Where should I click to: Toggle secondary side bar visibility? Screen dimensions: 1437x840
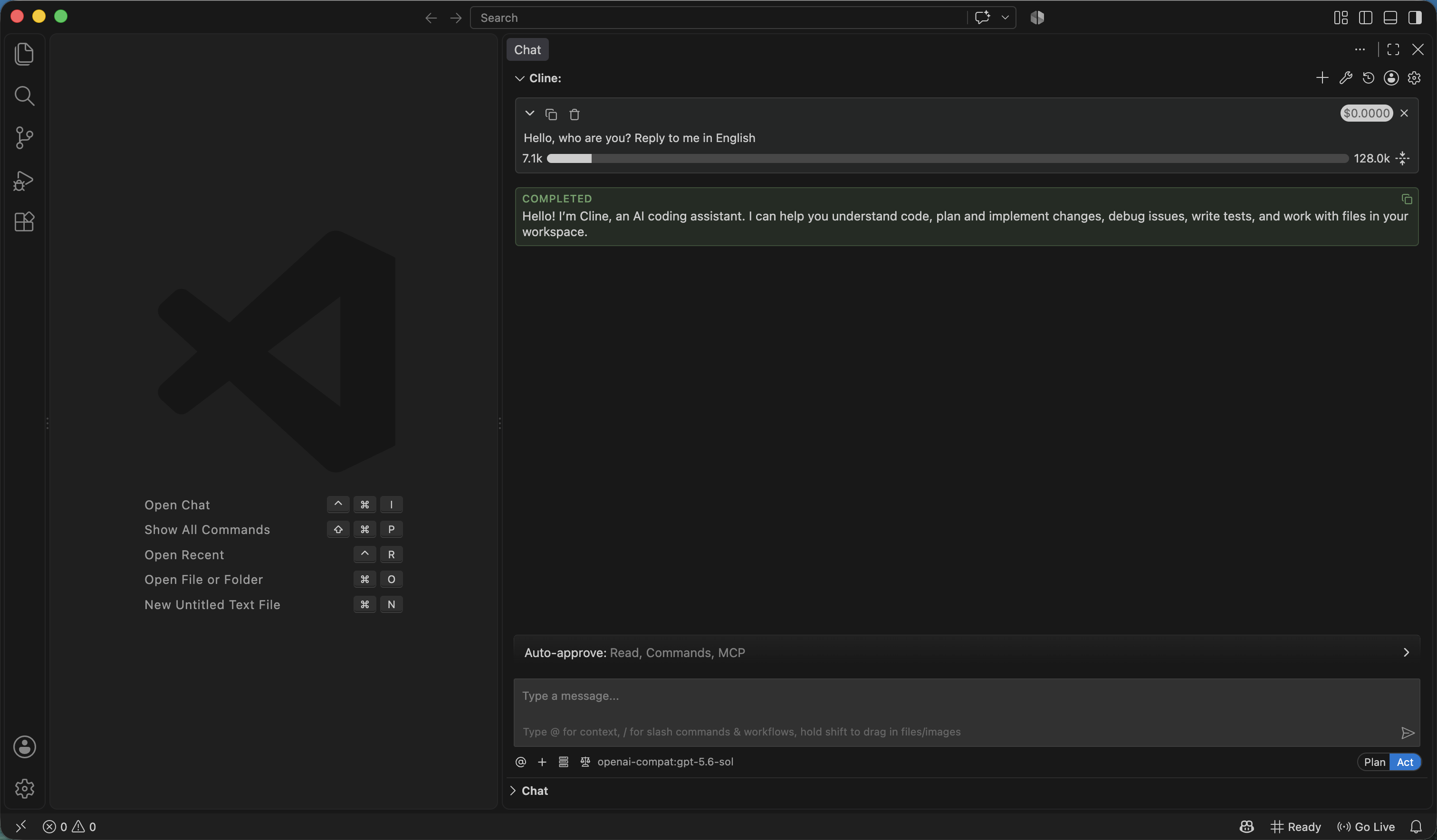point(1414,18)
